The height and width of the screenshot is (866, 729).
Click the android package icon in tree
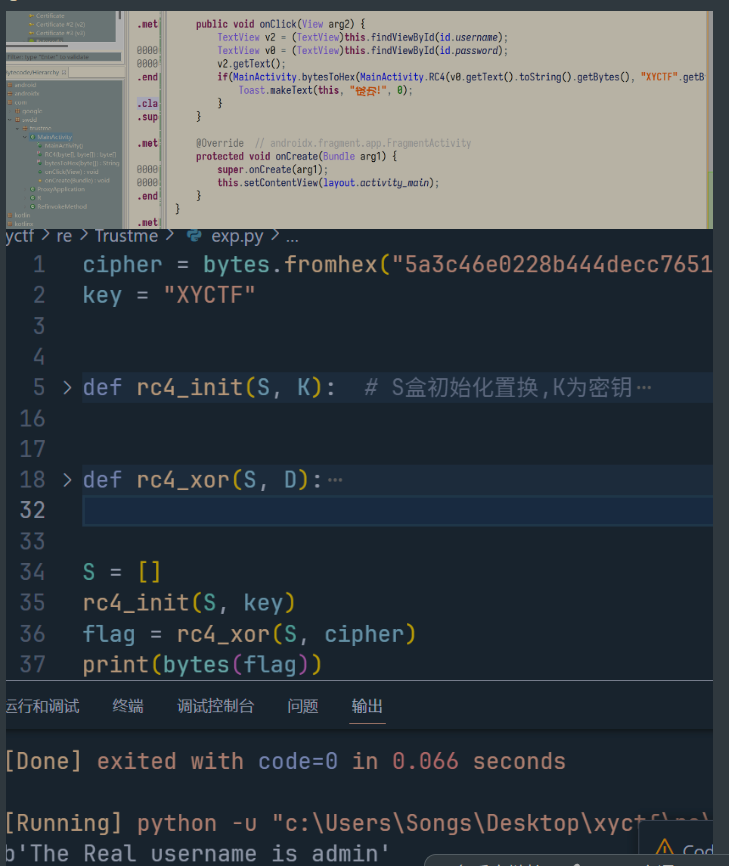click(9, 85)
